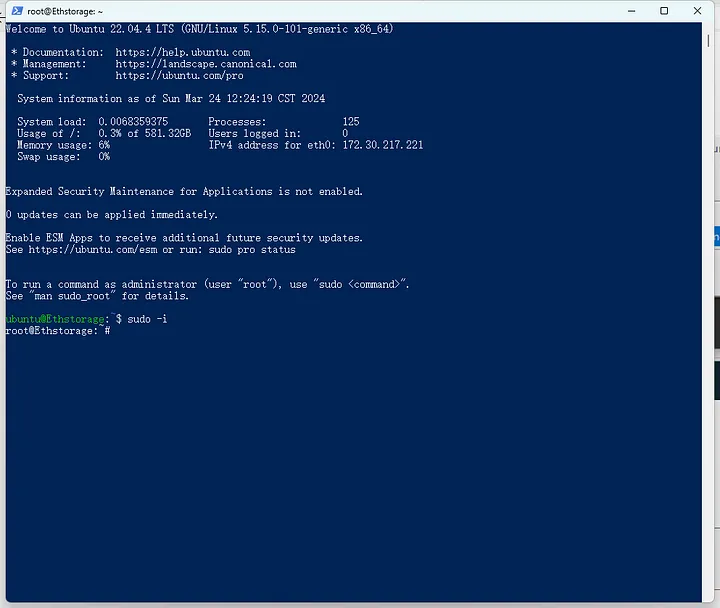
Task: Click 'Enable ESM Apps to receive' line
Action: pos(184,238)
